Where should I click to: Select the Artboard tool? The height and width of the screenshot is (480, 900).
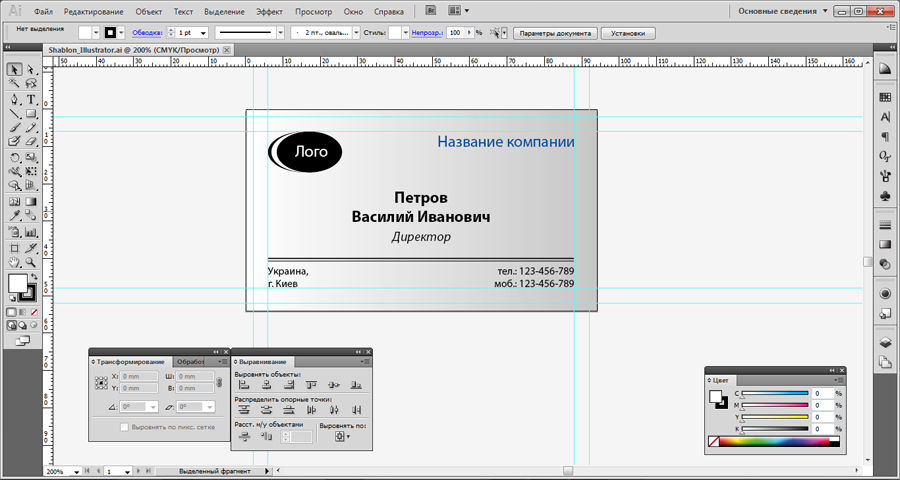click(14, 248)
